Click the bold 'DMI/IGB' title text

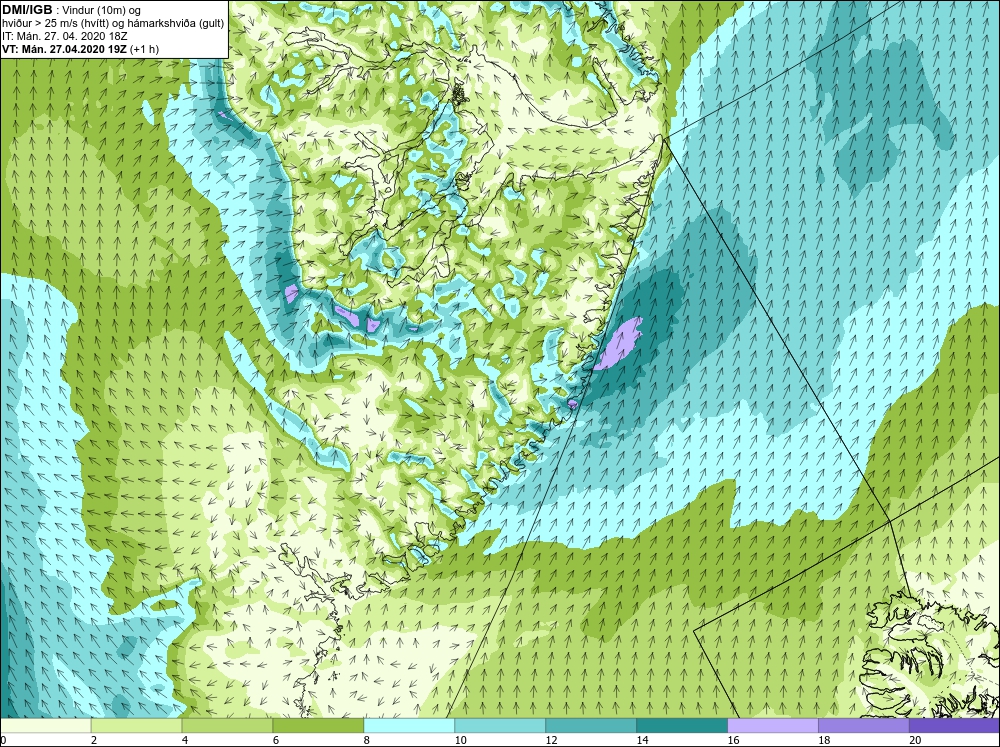click(x=27, y=10)
